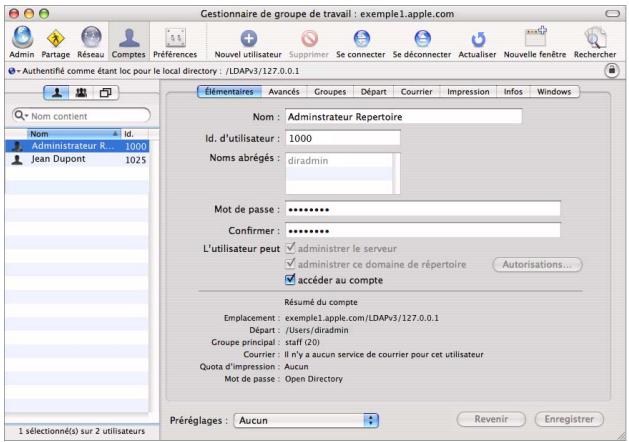Click the /Users/diradmin Départ value
629x442 pixels.
click(317, 330)
